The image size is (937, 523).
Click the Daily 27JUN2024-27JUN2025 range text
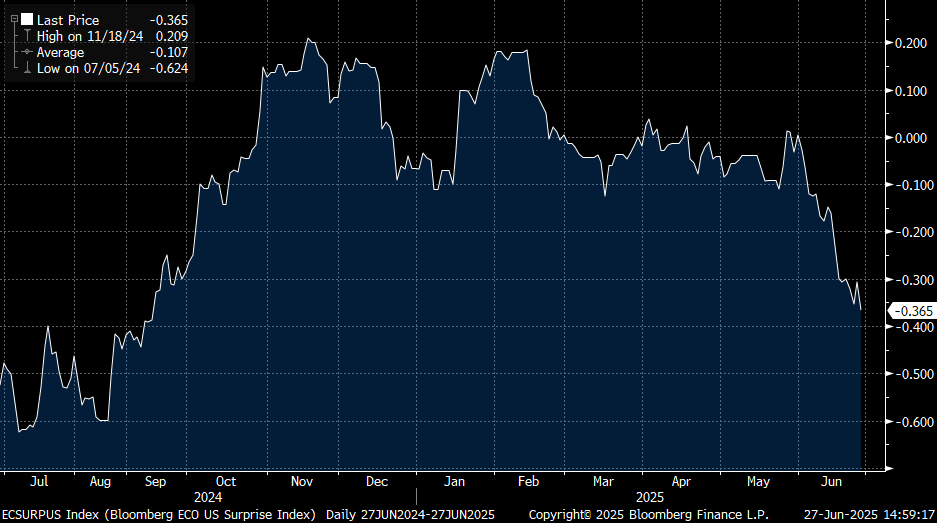click(410, 514)
